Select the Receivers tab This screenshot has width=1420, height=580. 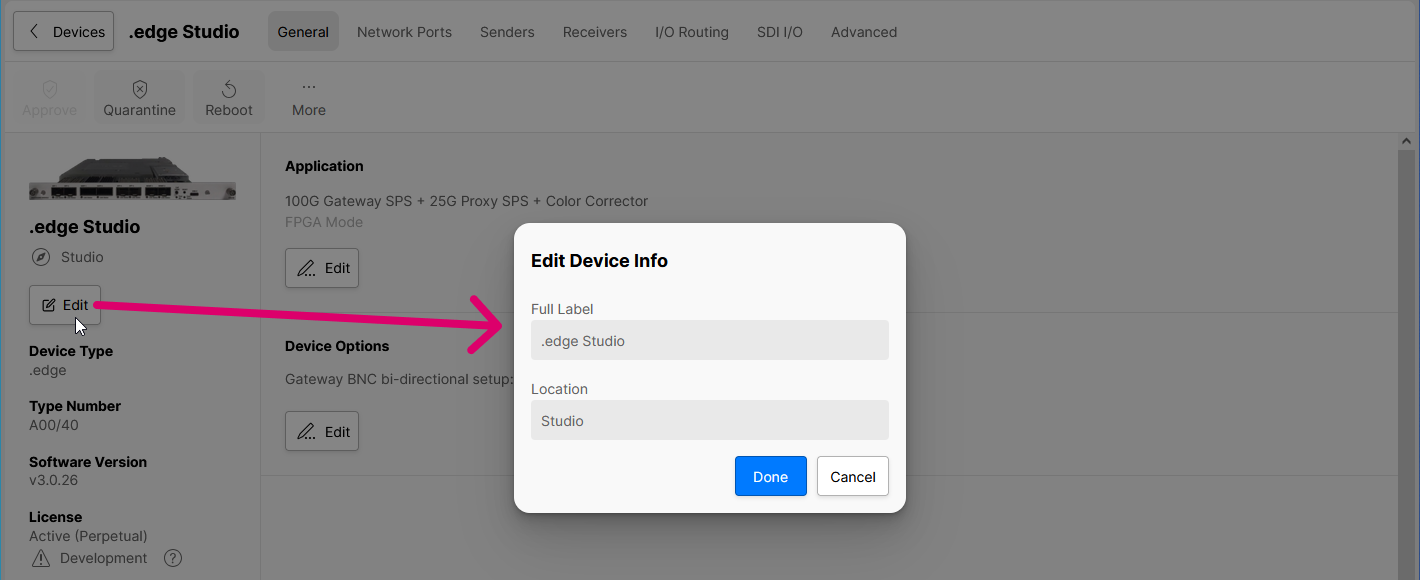click(x=594, y=32)
